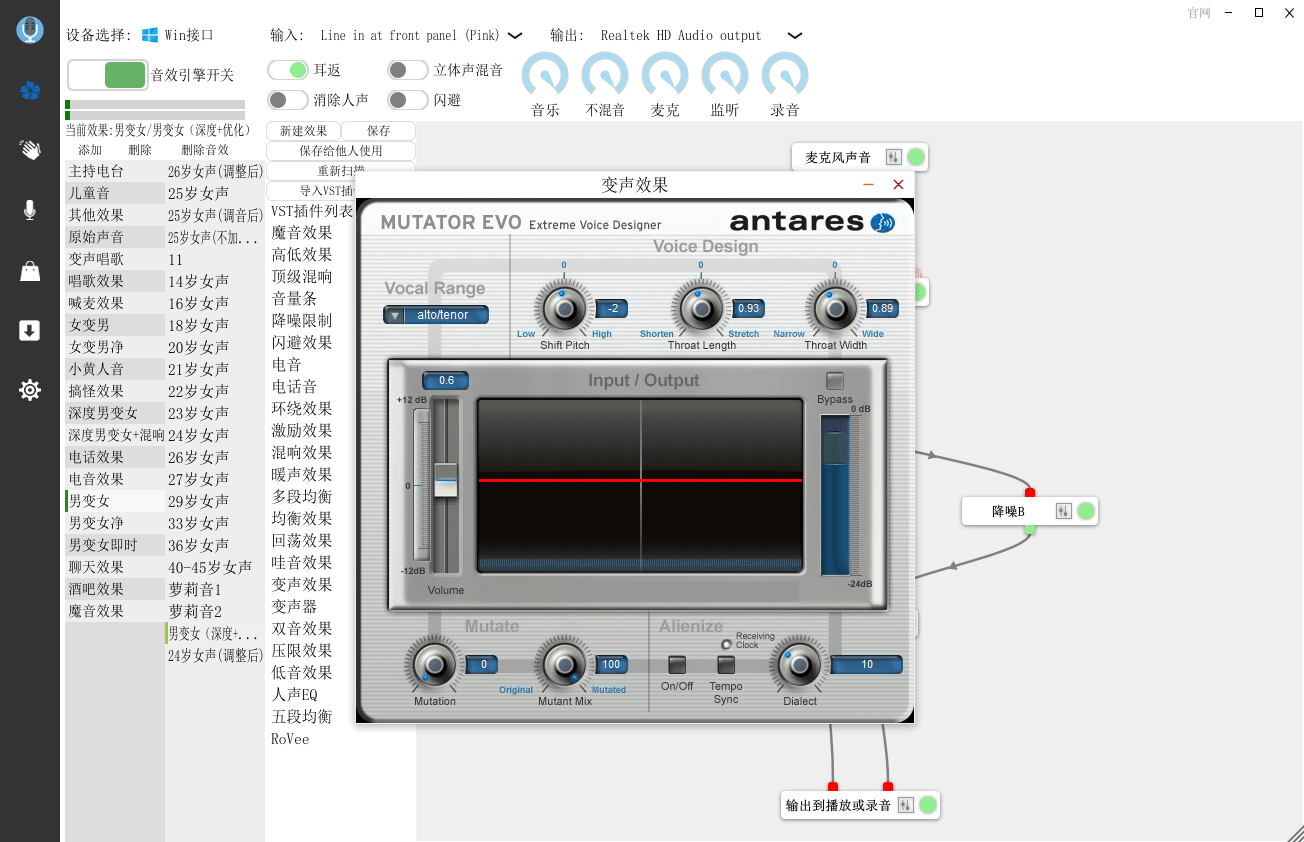Click the Mutation knob

pyautogui.click(x=434, y=665)
